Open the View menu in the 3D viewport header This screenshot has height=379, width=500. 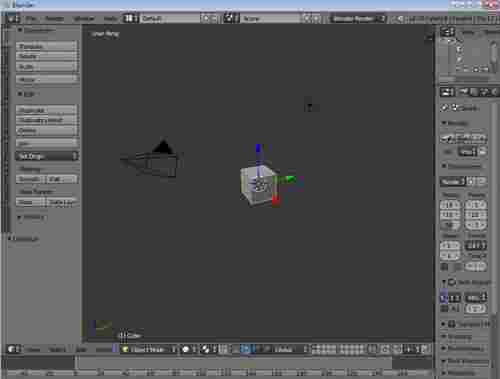(33, 349)
